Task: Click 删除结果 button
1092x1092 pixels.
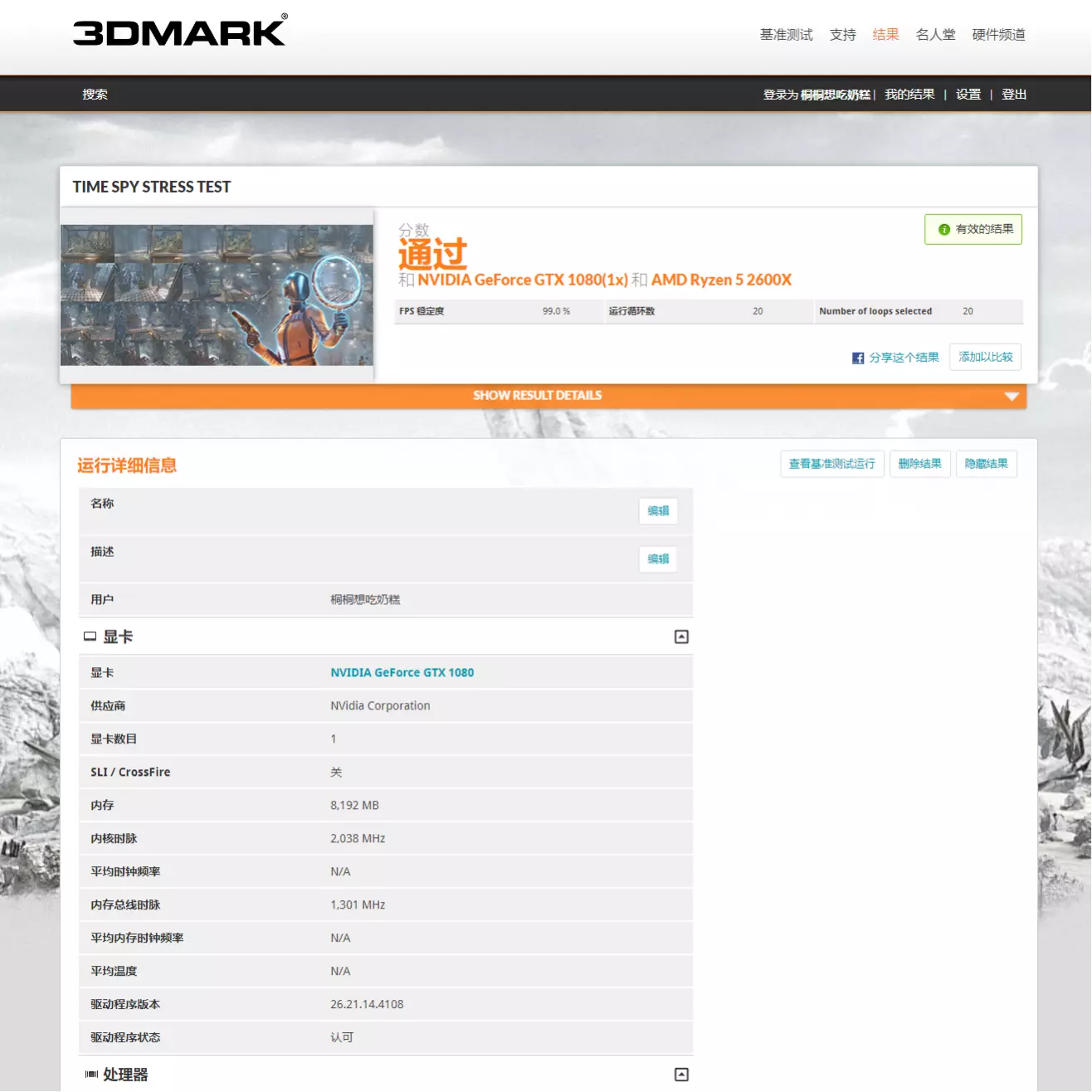Action: pos(920,464)
